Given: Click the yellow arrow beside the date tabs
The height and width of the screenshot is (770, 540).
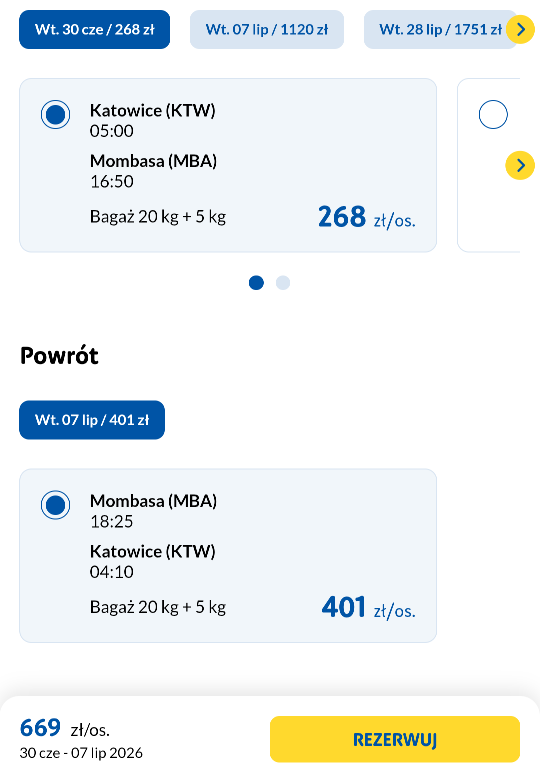Looking at the screenshot, I should (520, 29).
